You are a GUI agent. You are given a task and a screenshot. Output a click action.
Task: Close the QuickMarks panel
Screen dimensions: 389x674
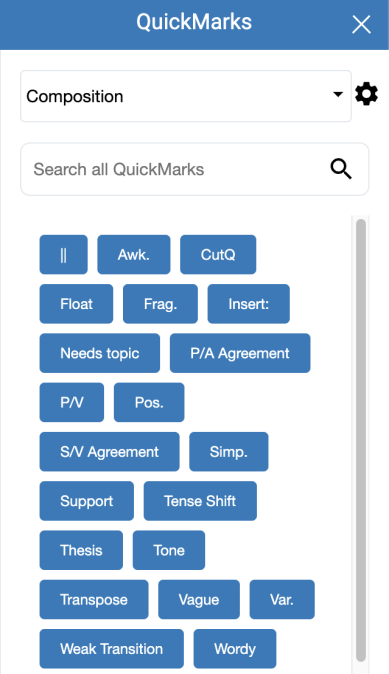(361, 25)
